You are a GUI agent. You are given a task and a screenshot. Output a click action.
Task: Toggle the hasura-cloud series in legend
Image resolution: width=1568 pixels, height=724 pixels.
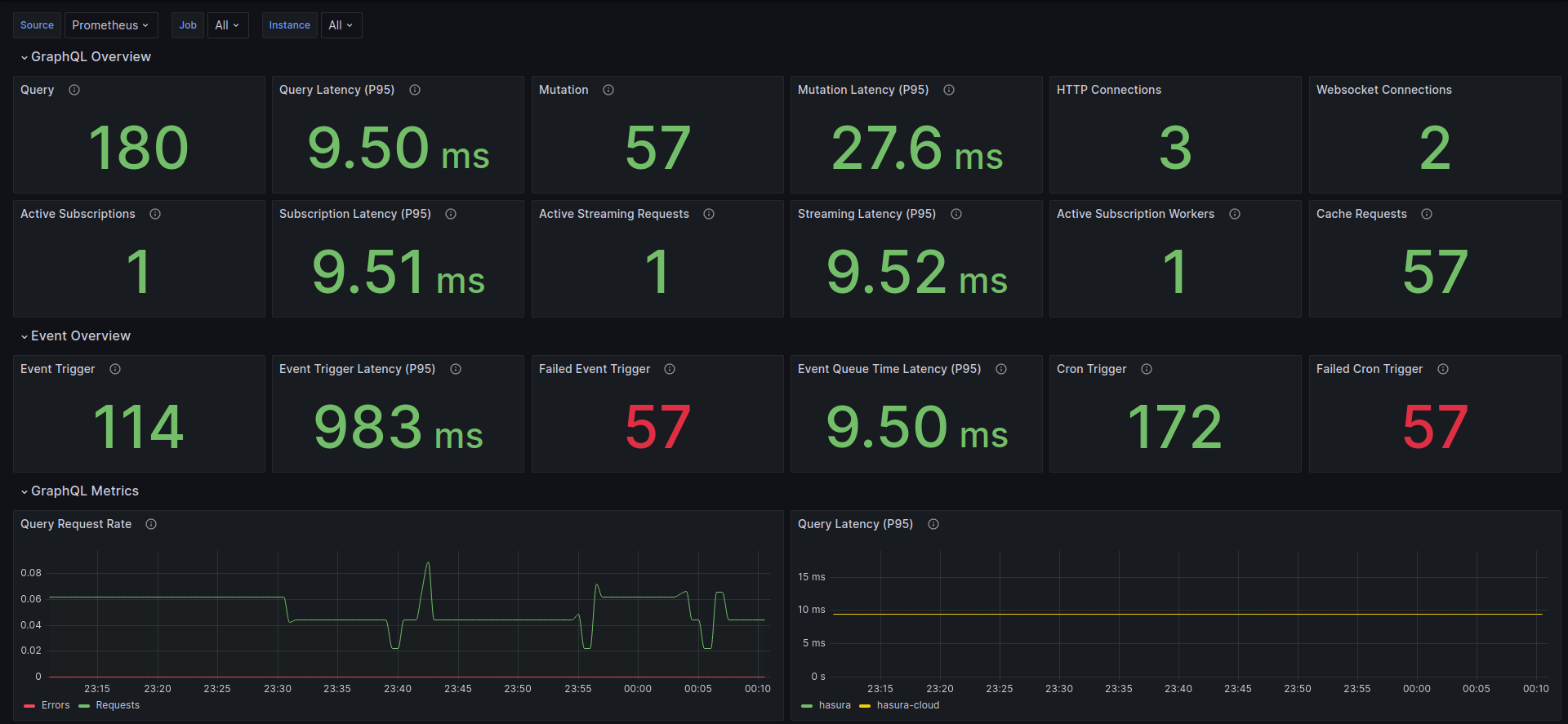pos(899,705)
